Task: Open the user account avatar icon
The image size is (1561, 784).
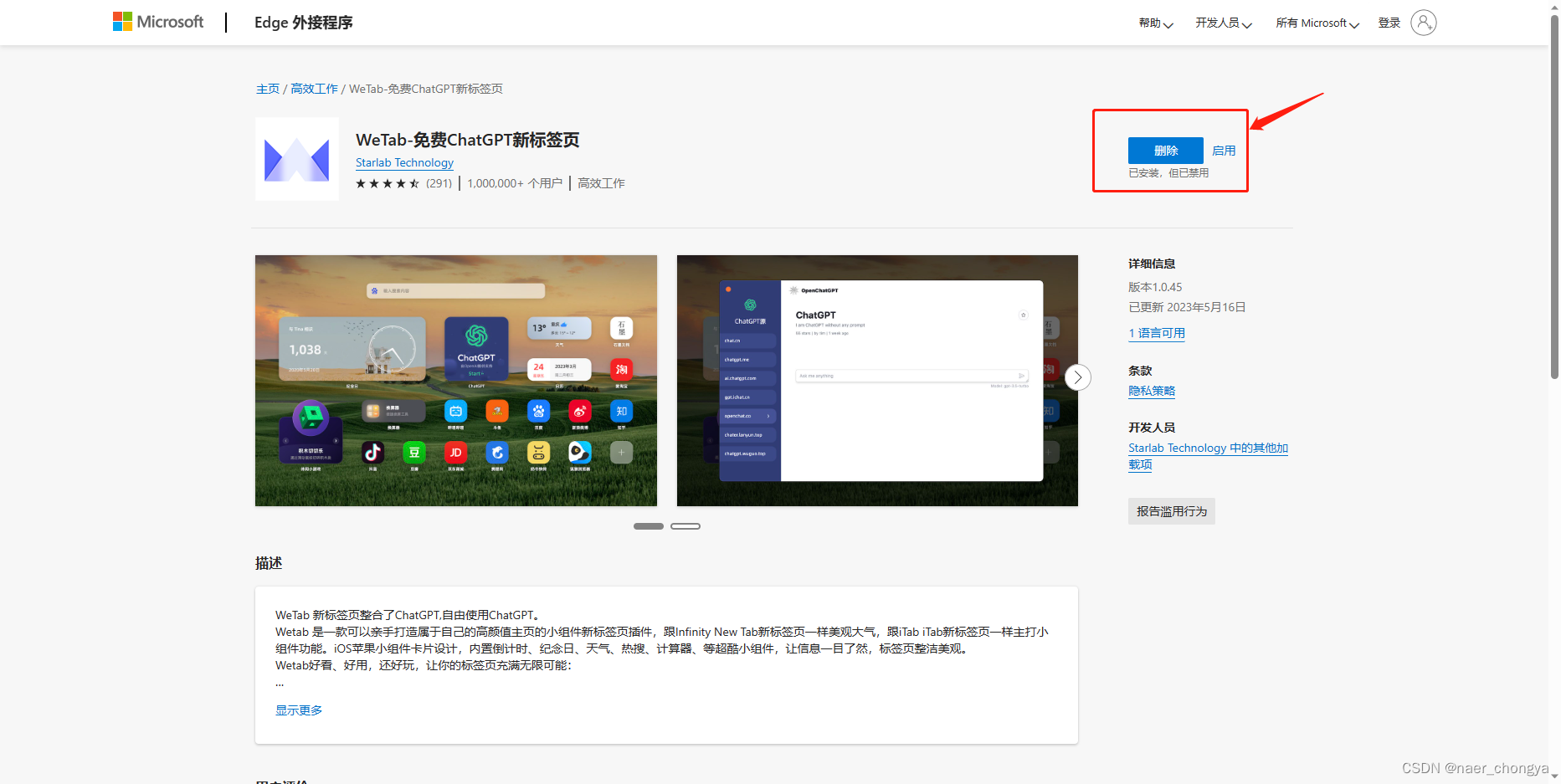Action: click(1423, 23)
